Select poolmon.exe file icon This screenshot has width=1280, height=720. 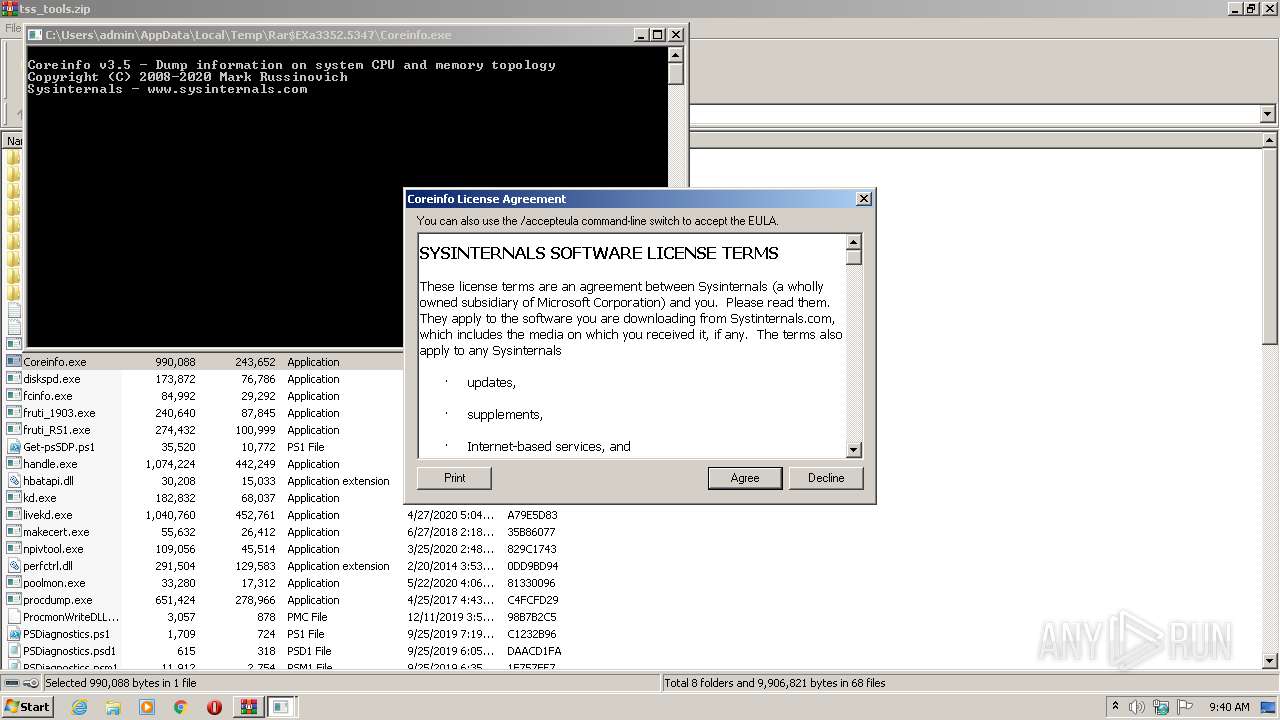(14, 583)
